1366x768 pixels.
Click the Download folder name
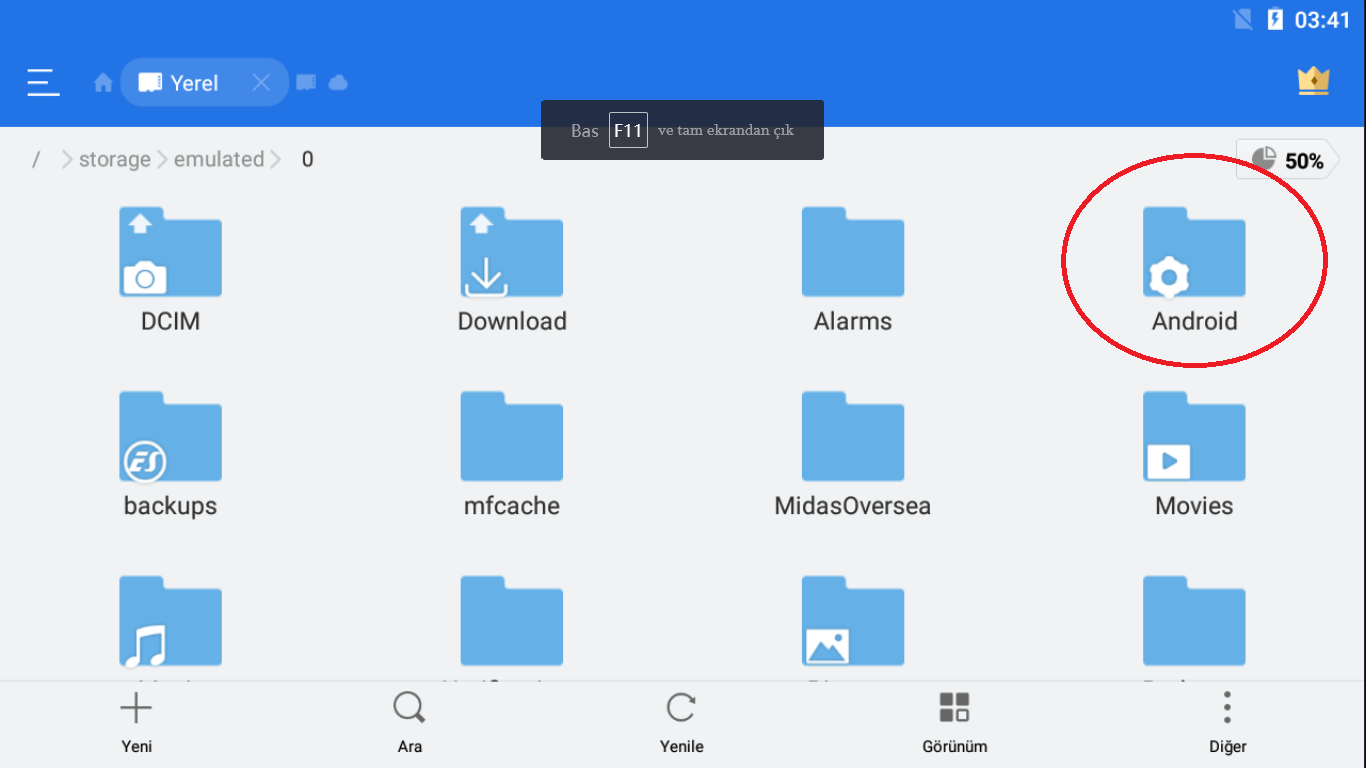[x=512, y=321]
